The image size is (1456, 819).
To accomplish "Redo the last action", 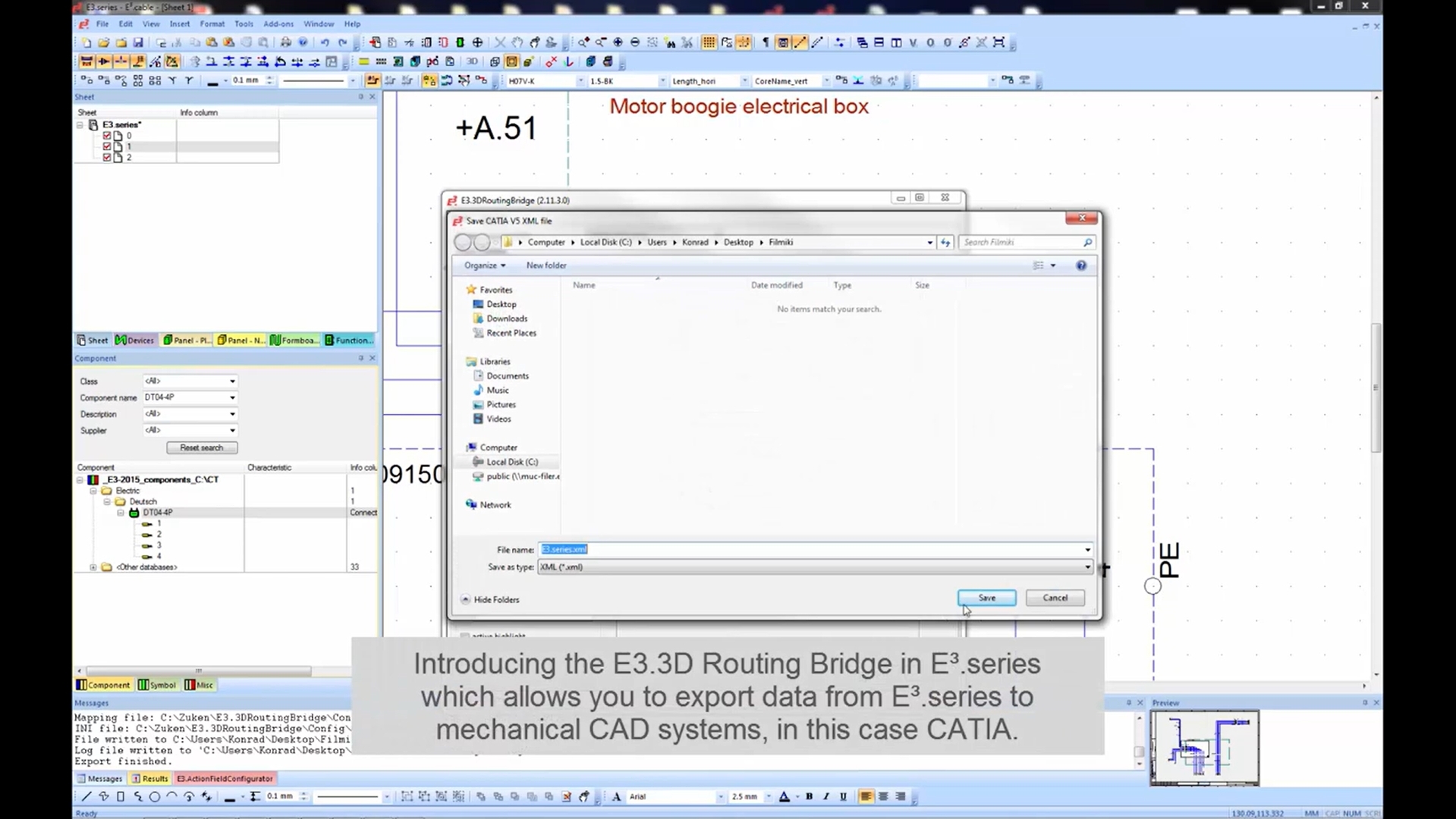I will [x=342, y=42].
